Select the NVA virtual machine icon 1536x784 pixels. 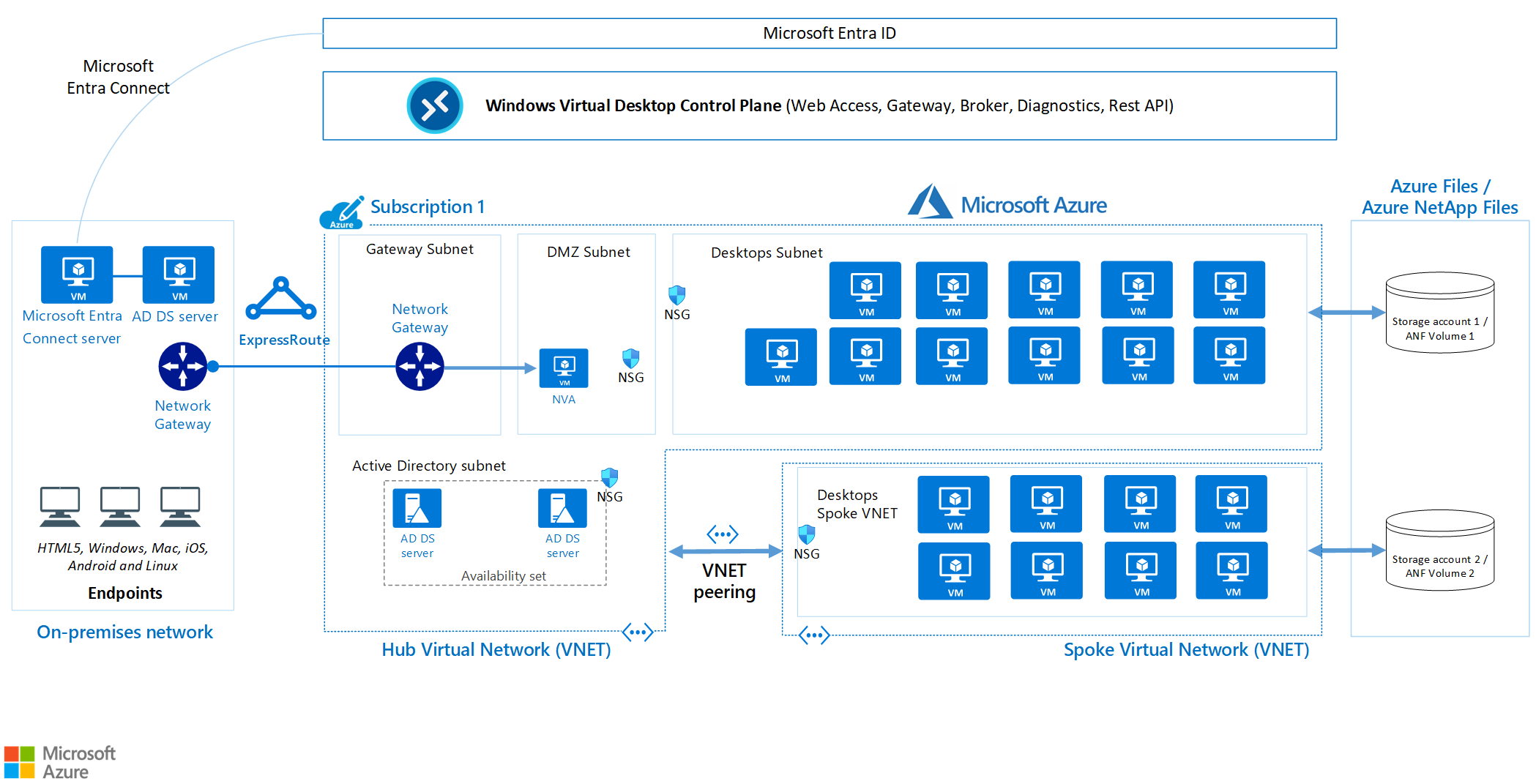[x=564, y=368]
